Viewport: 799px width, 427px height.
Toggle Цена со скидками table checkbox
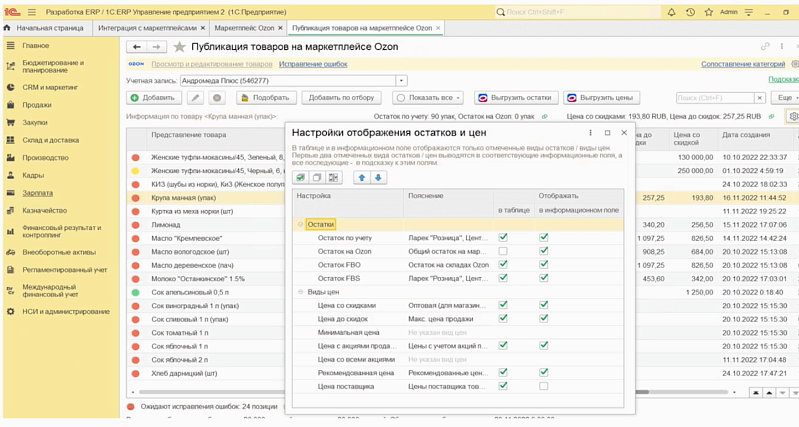click(x=503, y=305)
